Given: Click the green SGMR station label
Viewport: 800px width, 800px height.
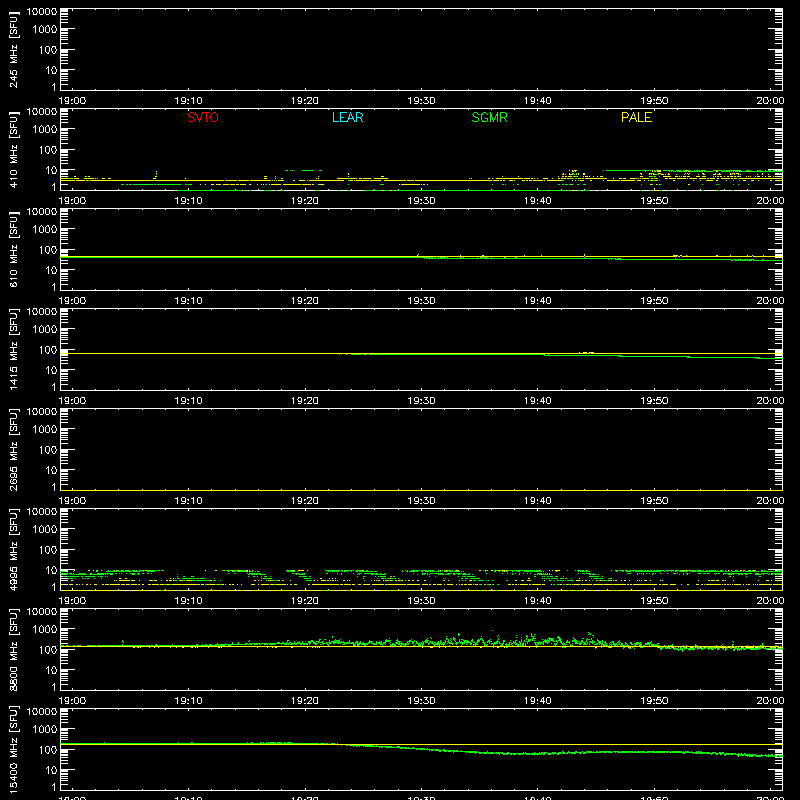Looking at the screenshot, I should coord(489,117).
